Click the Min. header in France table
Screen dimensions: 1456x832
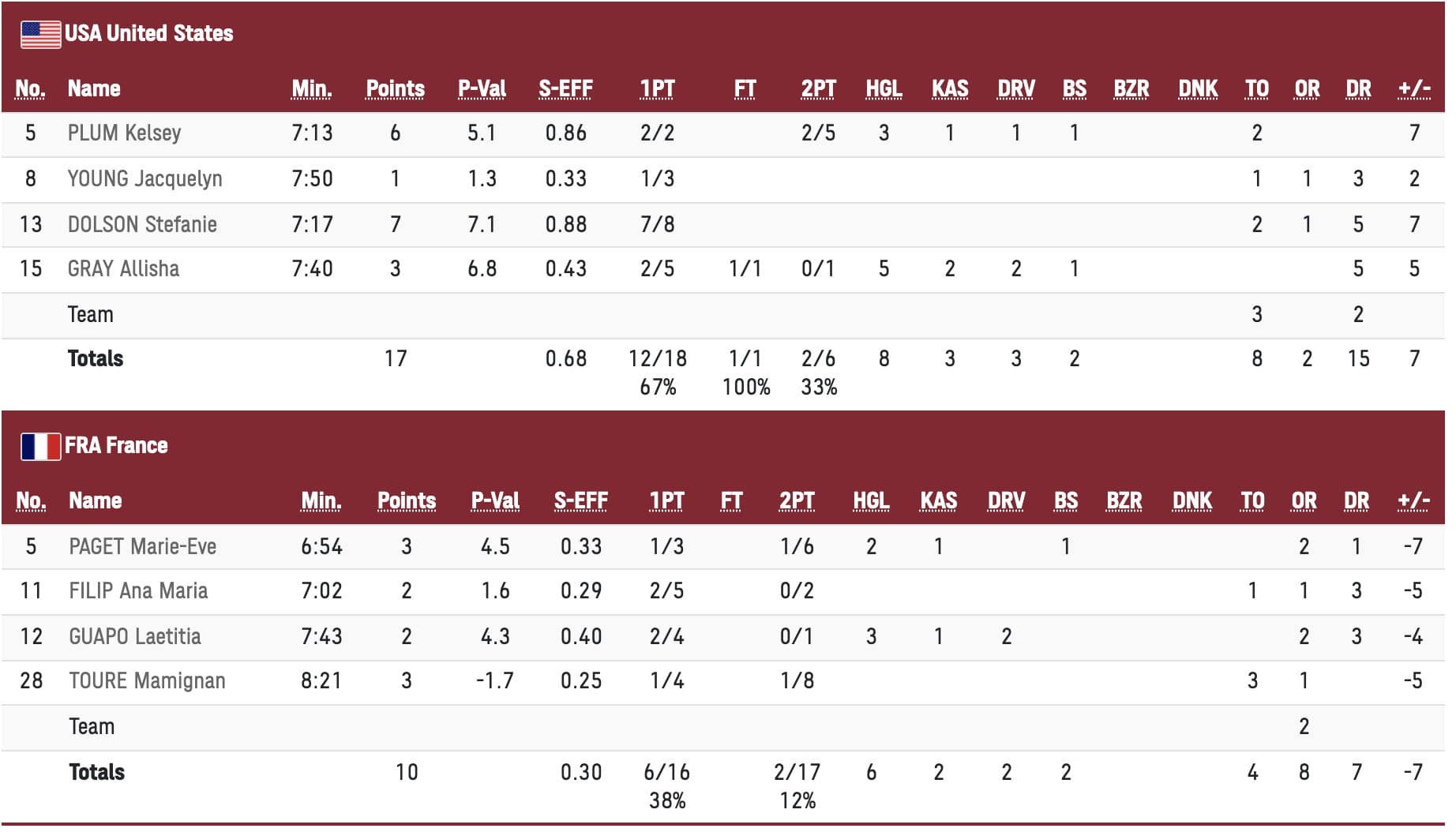coord(321,501)
